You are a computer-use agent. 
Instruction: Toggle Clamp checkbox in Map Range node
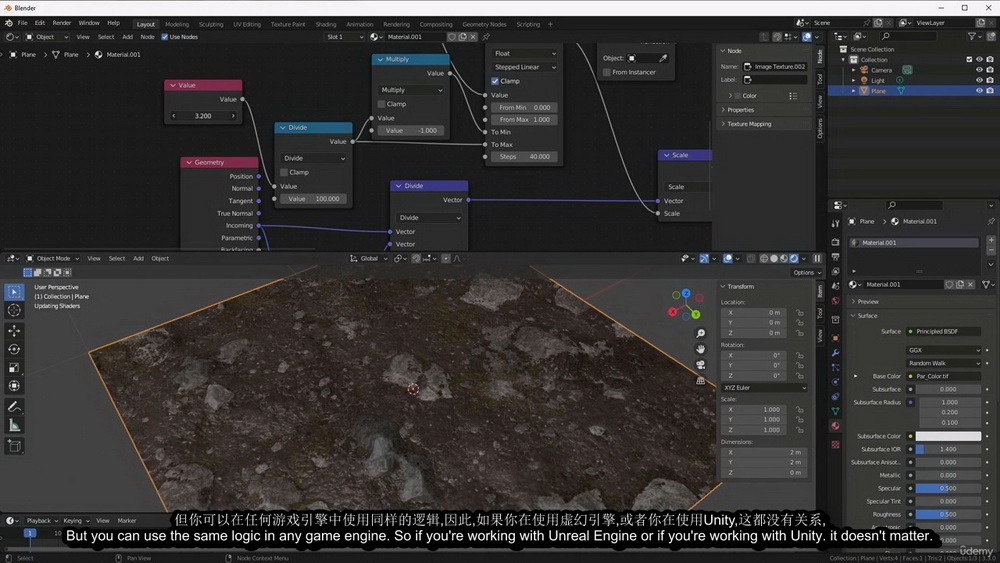pyautogui.click(x=495, y=81)
